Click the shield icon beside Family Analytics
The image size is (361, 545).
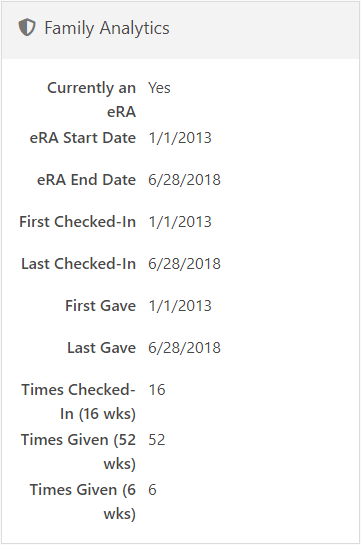point(27,28)
